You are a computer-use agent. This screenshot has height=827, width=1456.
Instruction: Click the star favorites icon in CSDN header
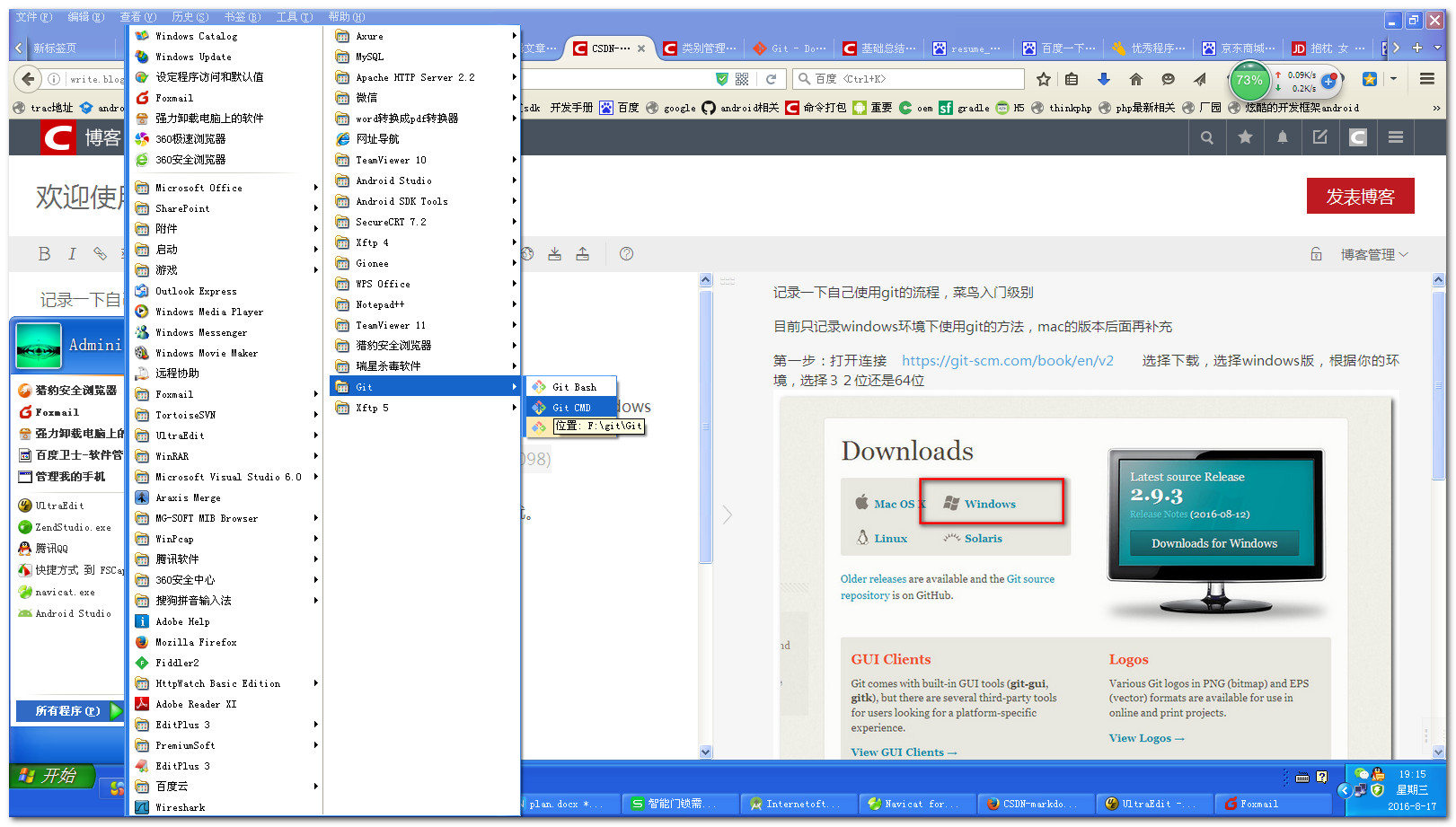[x=1245, y=137]
